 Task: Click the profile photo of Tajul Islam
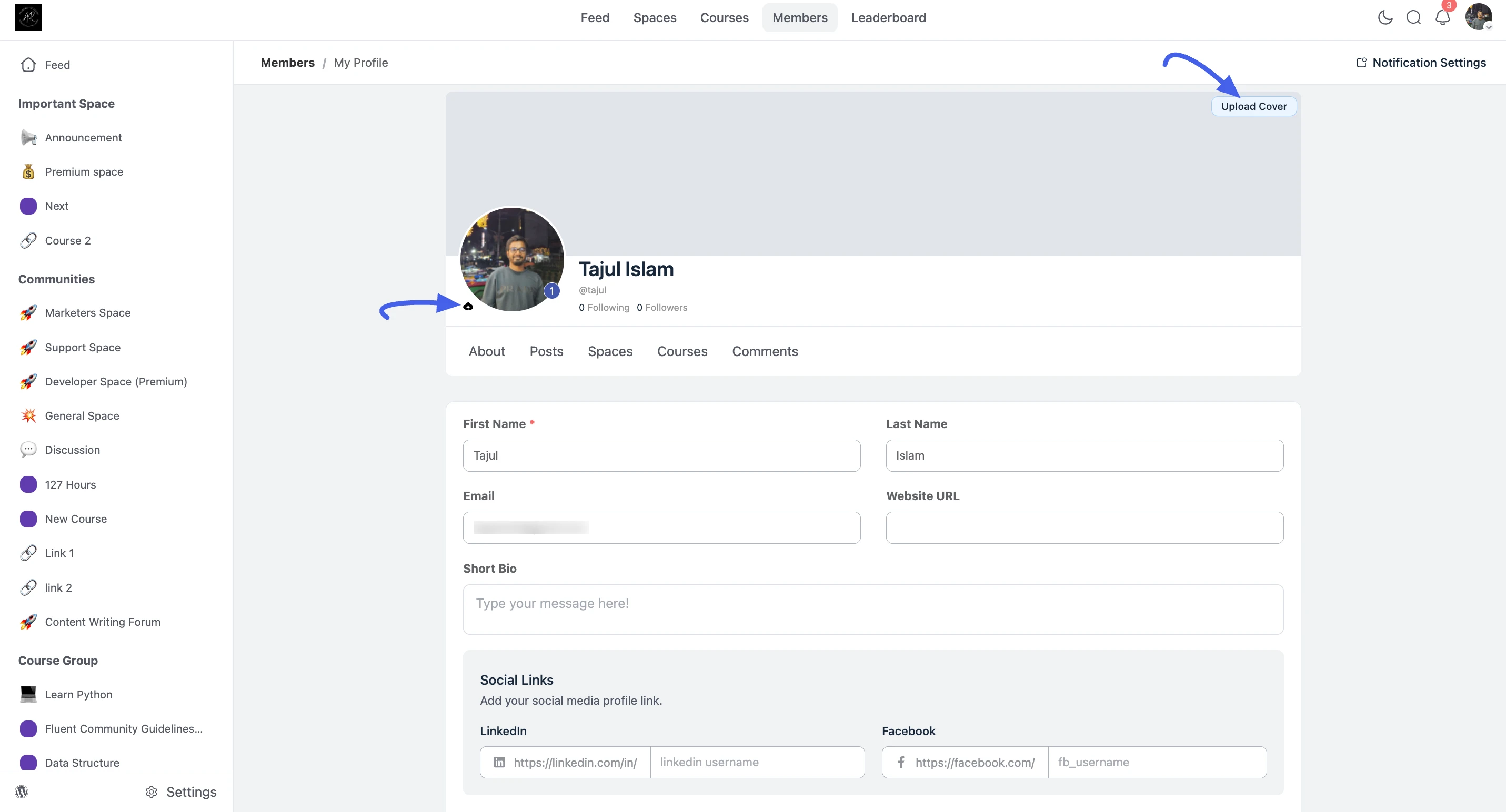[512, 259]
